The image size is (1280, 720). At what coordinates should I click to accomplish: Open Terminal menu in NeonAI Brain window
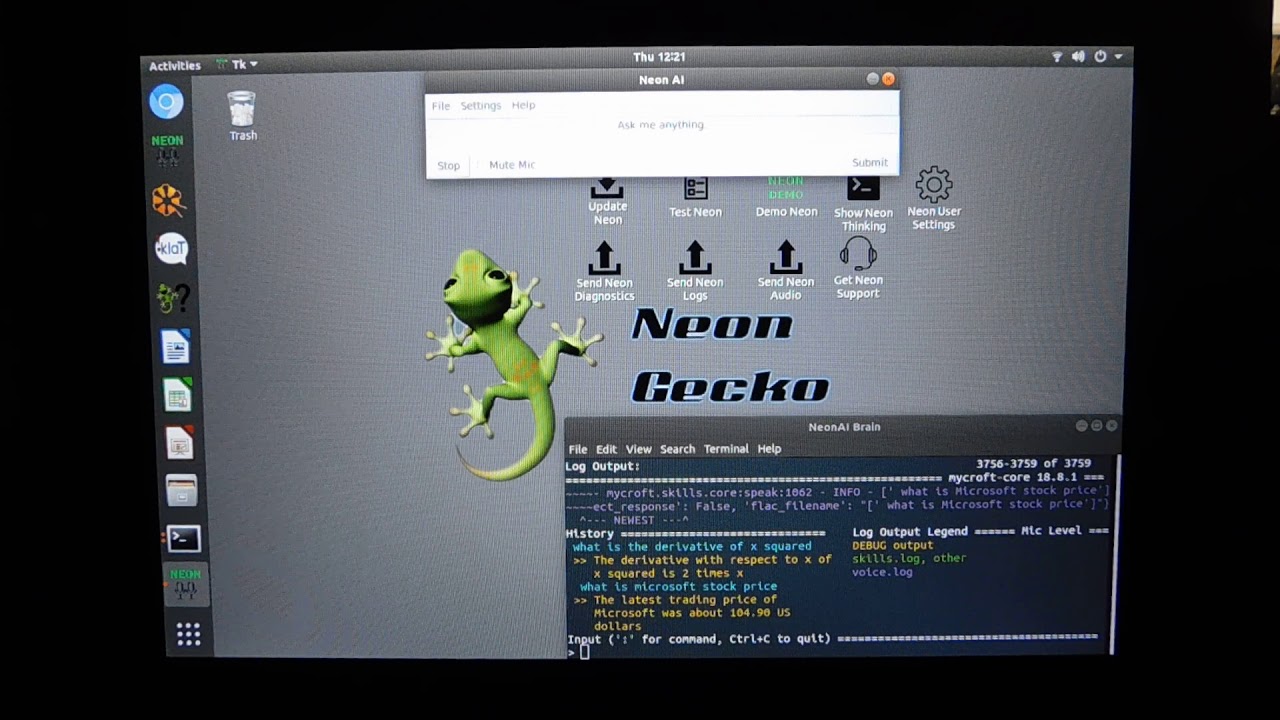[726, 449]
